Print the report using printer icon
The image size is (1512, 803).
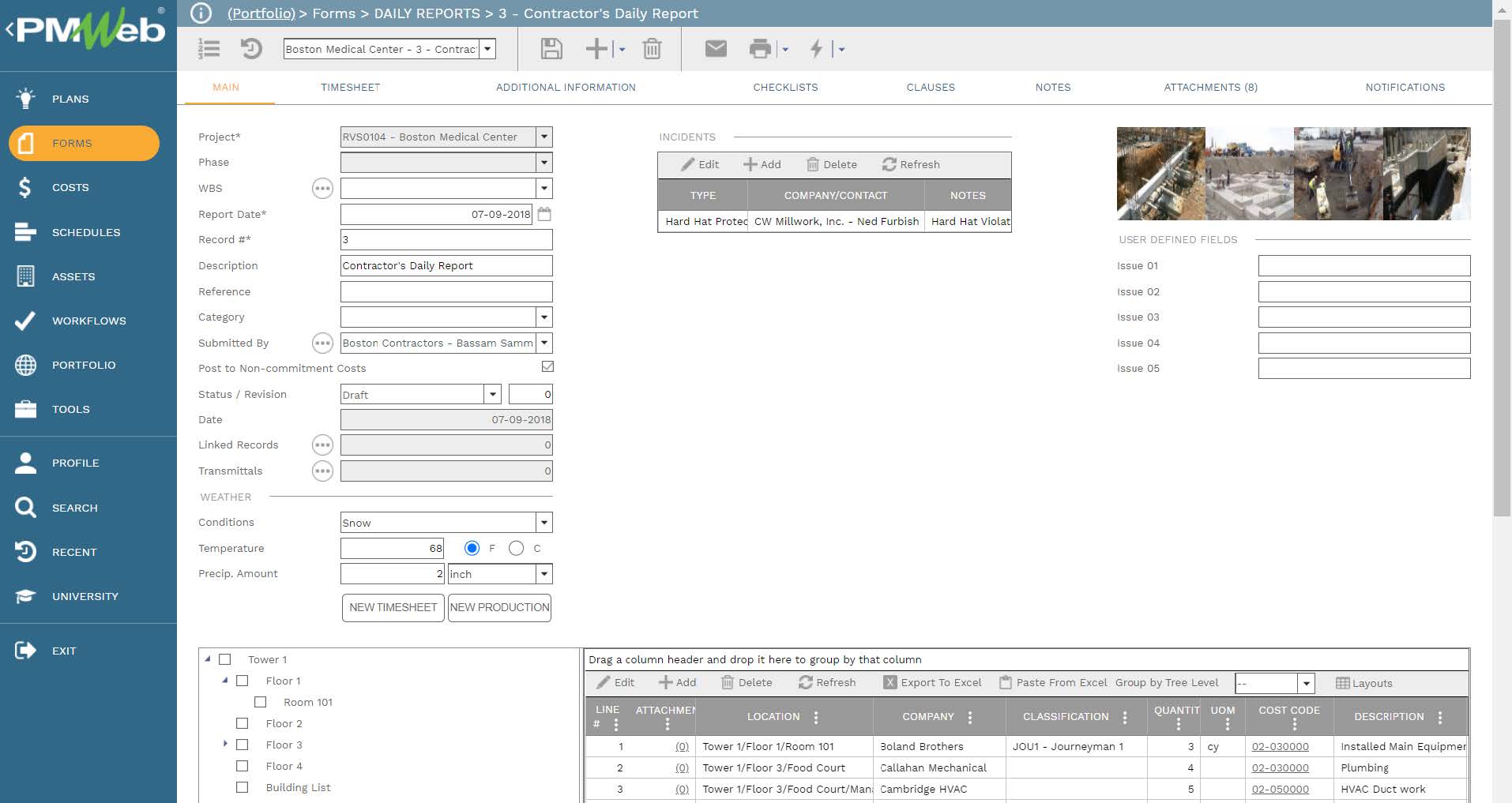pyautogui.click(x=760, y=49)
